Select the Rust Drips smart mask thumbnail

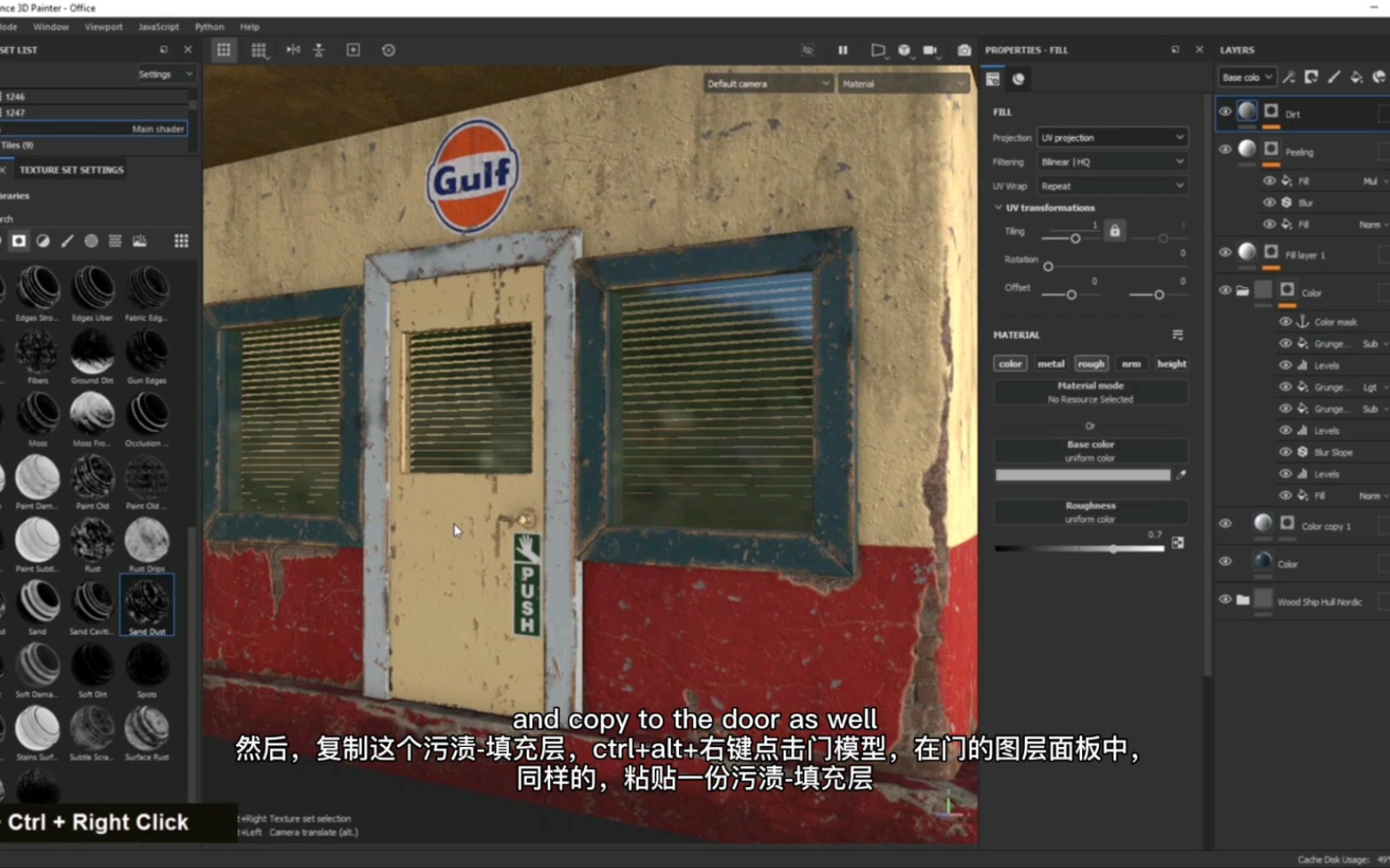click(x=147, y=542)
